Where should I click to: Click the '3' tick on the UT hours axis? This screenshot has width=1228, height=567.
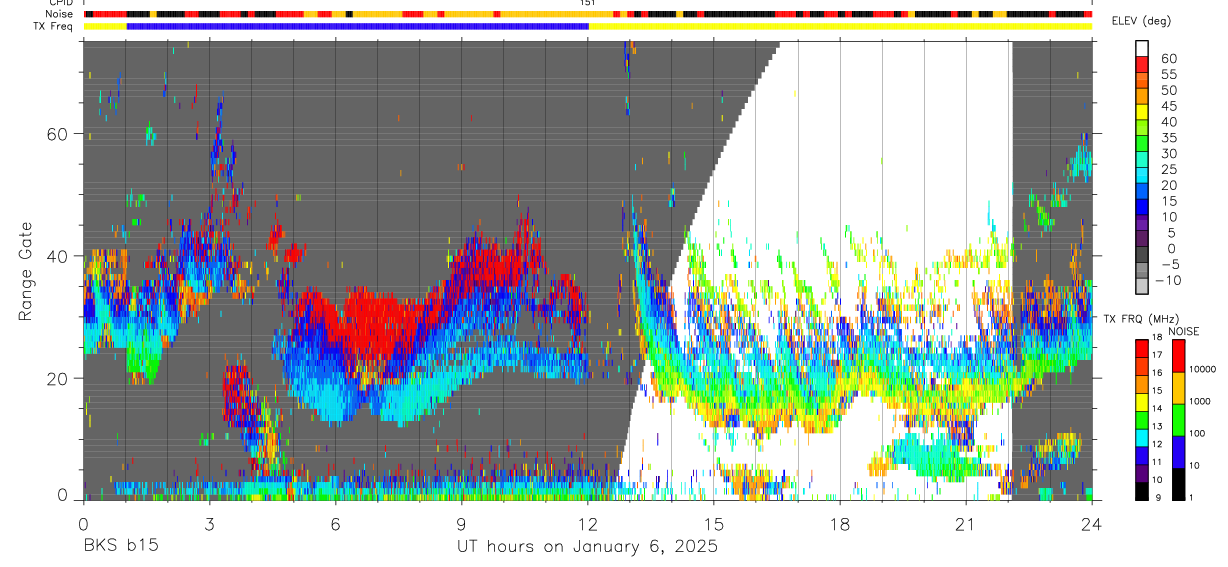pyautogui.click(x=209, y=524)
